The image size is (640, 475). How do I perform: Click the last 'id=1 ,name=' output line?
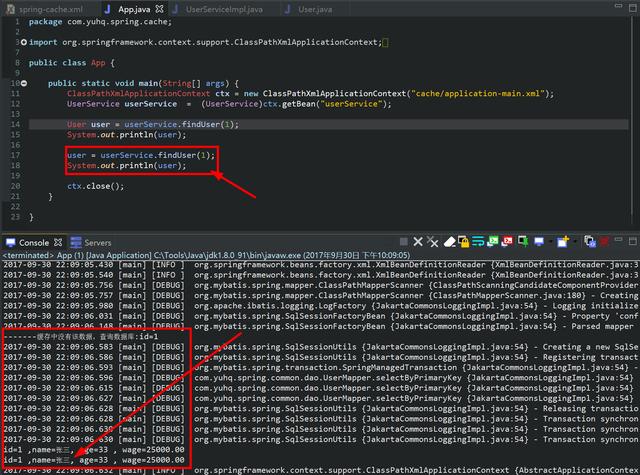(x=94, y=460)
